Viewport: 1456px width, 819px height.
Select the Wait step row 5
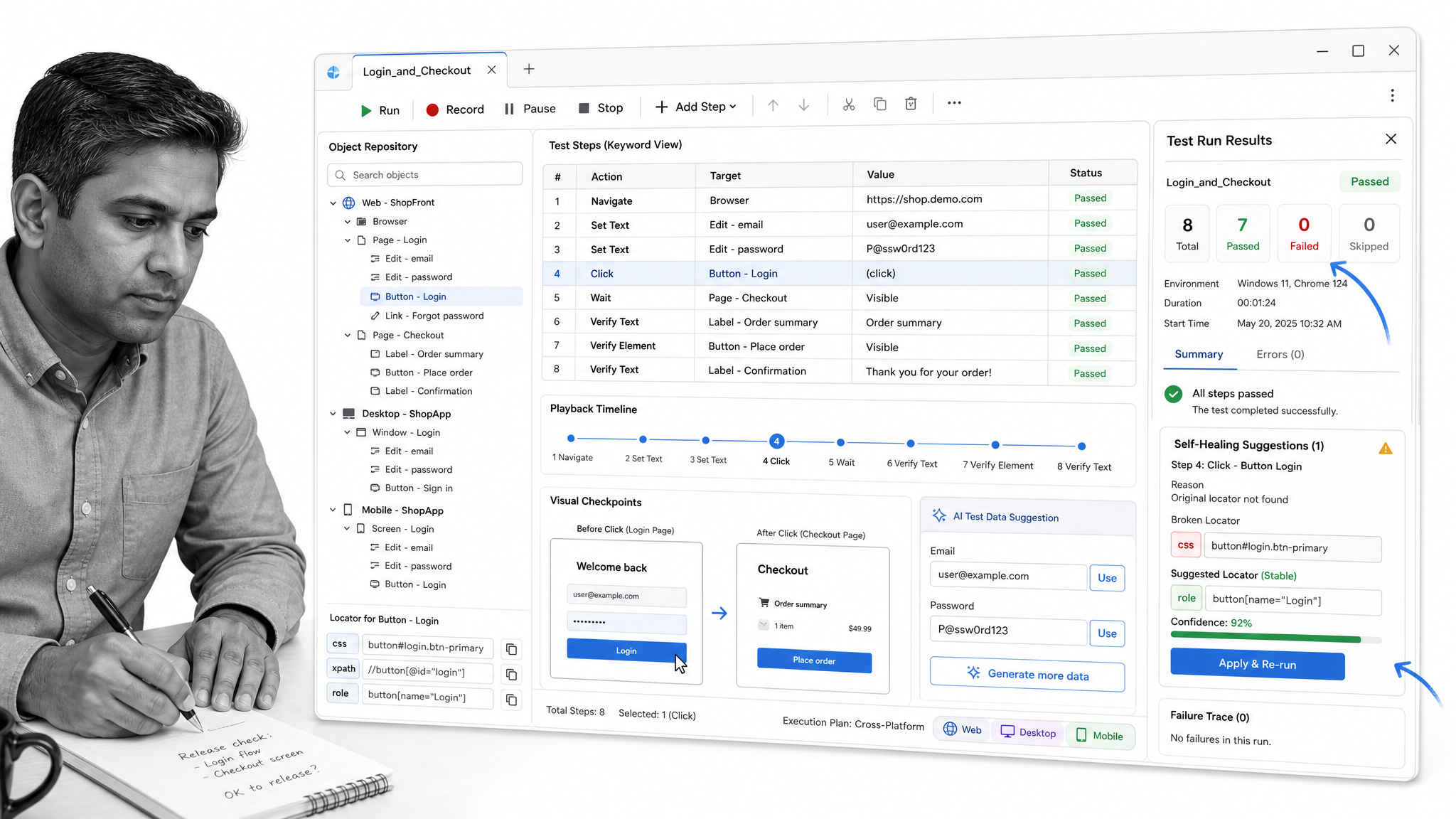coord(839,298)
